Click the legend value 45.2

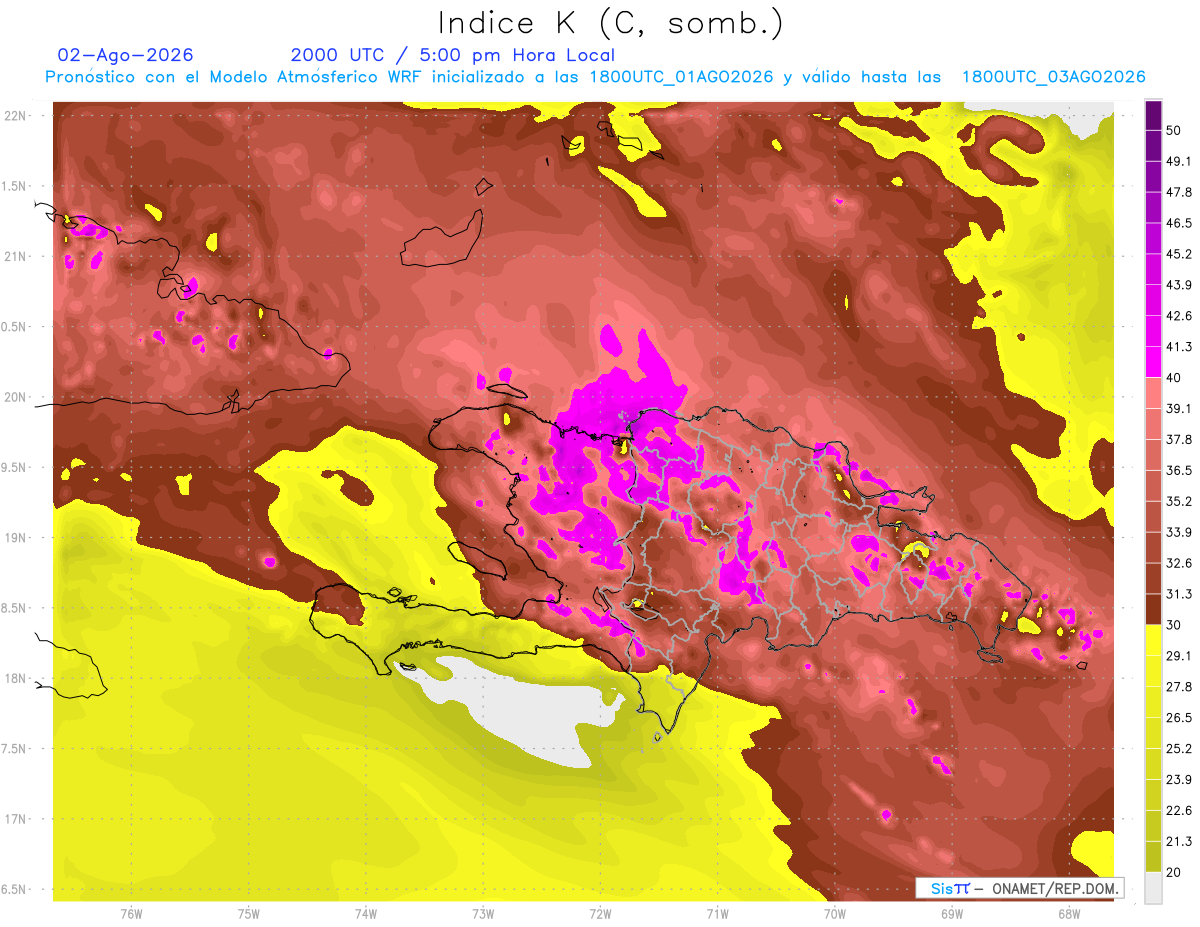coord(1178,254)
